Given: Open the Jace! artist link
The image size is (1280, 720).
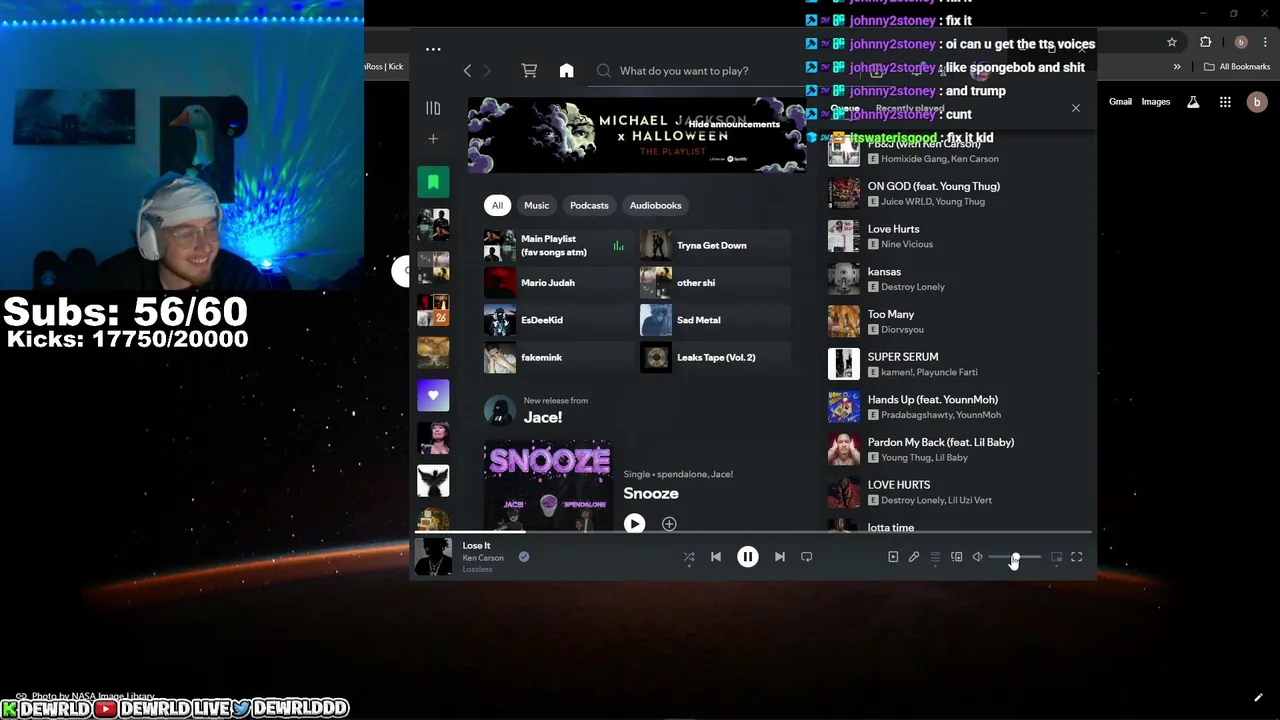Looking at the screenshot, I should pyautogui.click(x=543, y=417).
